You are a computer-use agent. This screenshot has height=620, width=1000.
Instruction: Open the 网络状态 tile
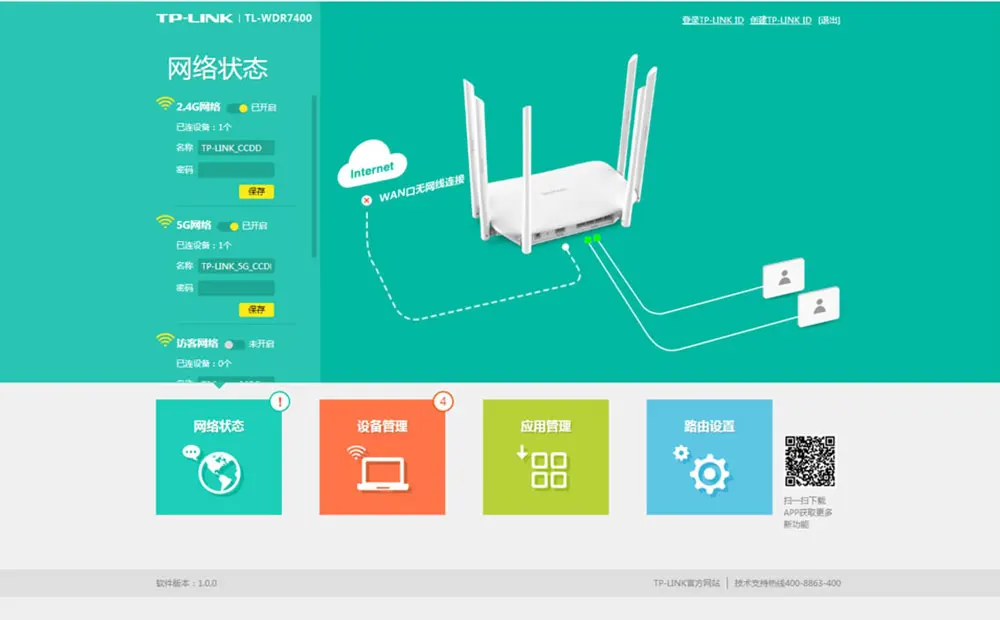click(219, 457)
